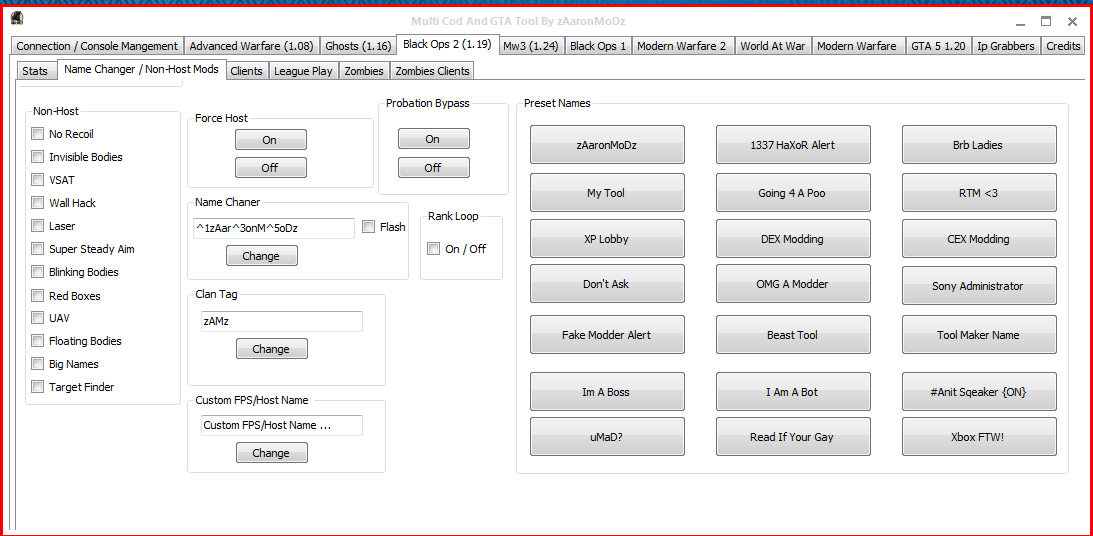Toggle the UAV checkbox
This screenshot has width=1093, height=536.
pos(38,318)
